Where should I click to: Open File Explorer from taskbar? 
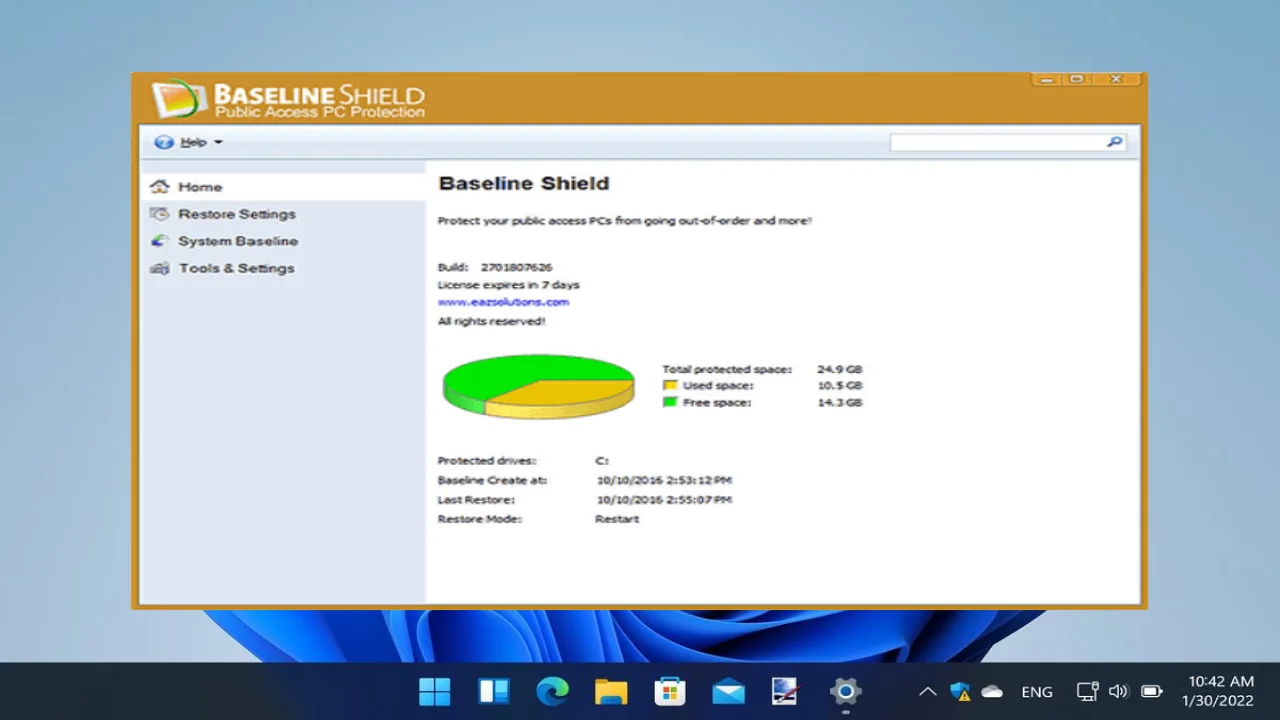611,691
